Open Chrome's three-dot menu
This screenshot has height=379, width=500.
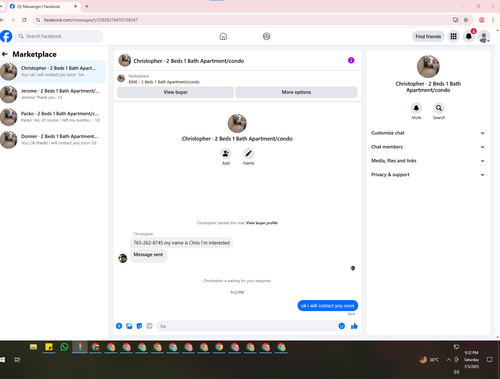click(x=493, y=20)
